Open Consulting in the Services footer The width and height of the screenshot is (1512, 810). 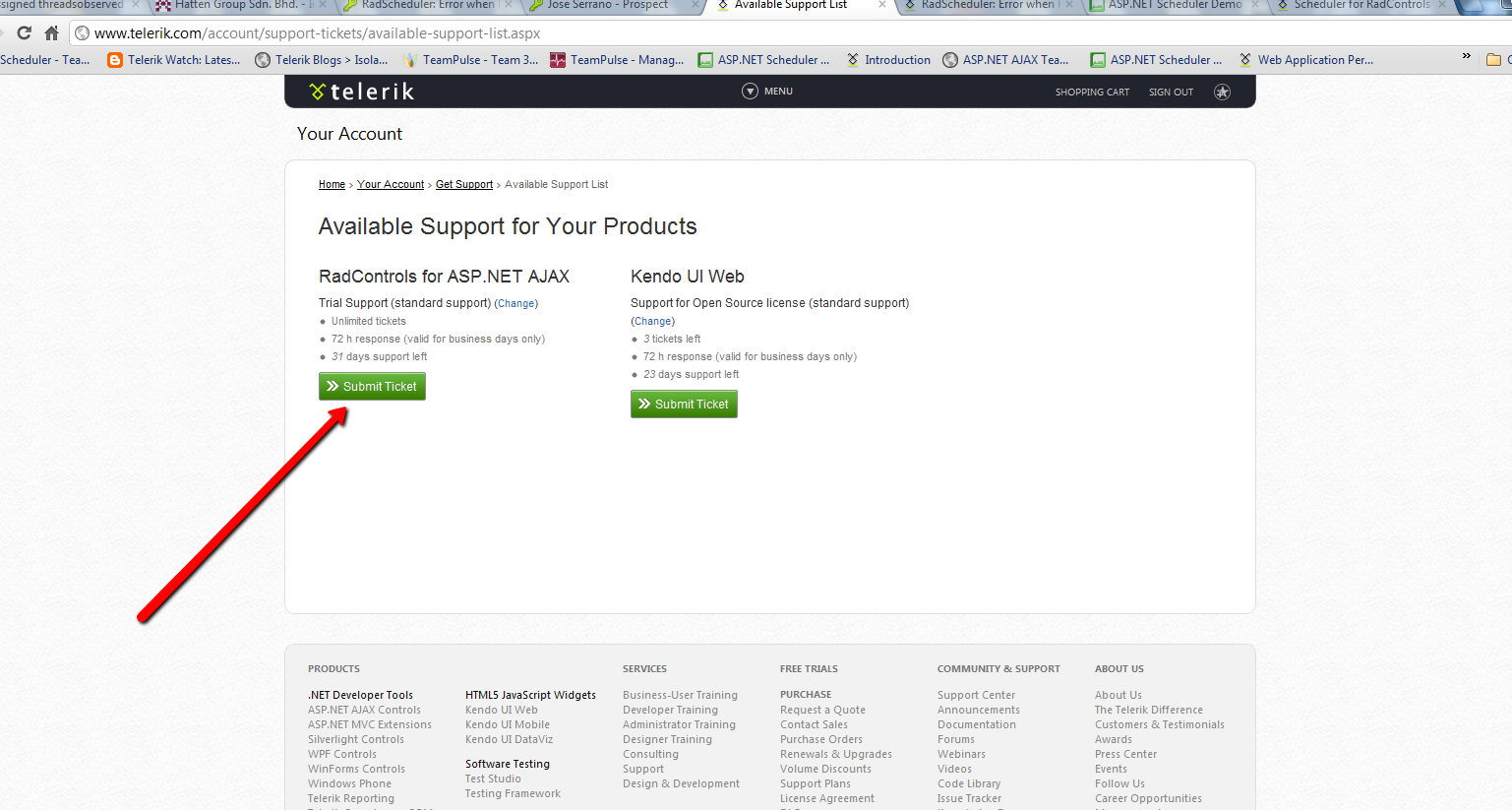point(650,755)
